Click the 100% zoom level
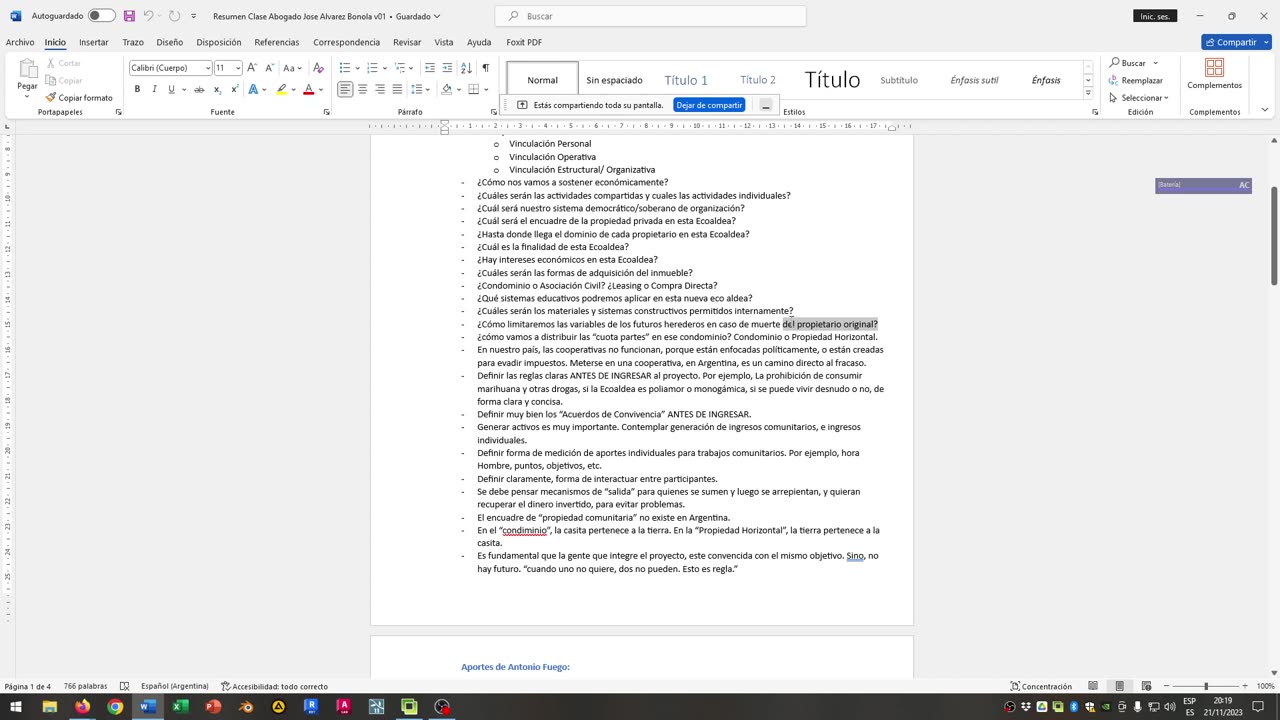Screen dimensions: 1280x720 coord(1265,686)
